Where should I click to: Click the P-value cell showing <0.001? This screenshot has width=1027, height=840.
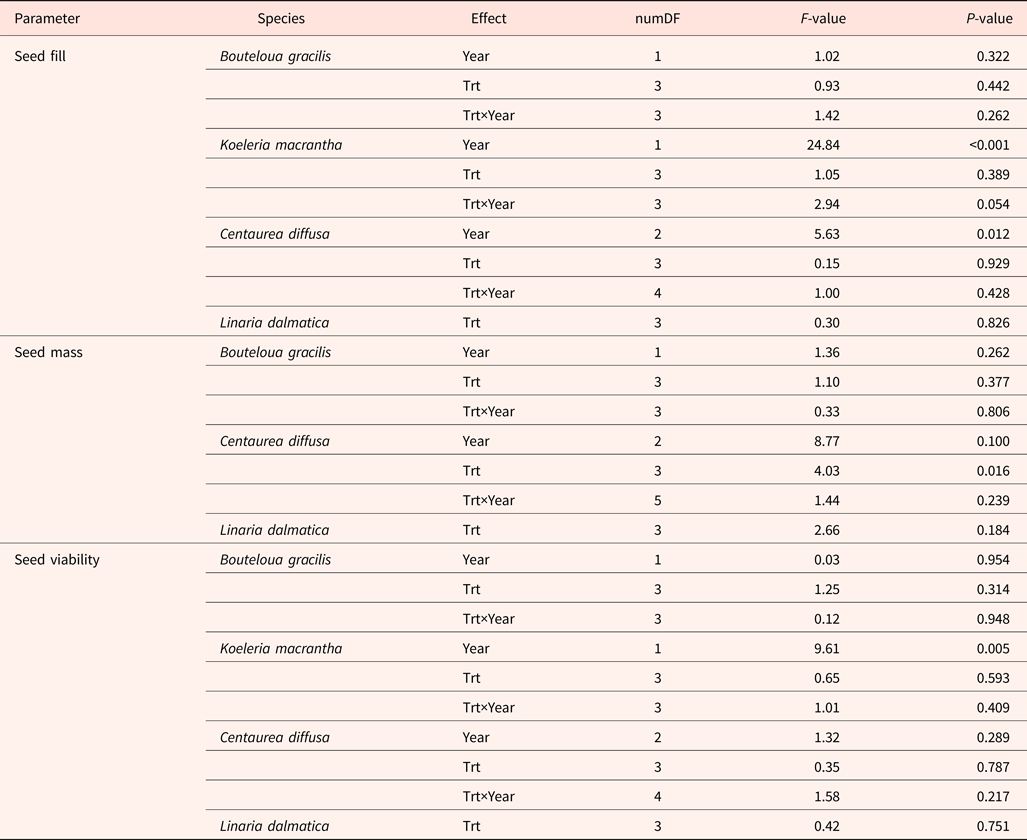(x=988, y=145)
